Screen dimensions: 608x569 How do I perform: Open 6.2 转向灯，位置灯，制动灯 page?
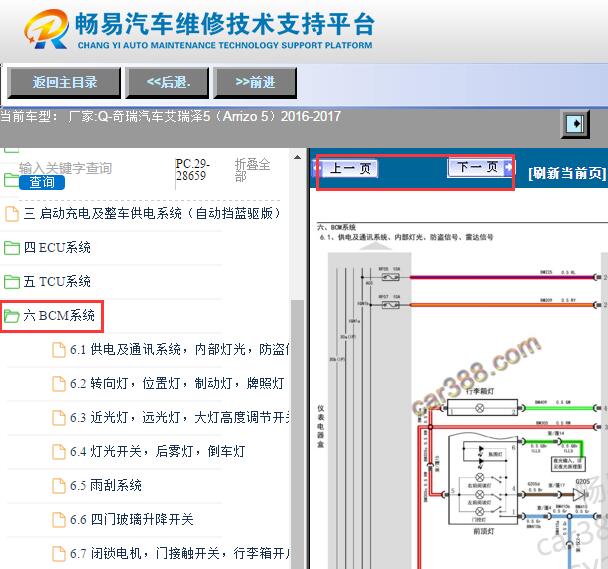pyautogui.click(x=177, y=384)
